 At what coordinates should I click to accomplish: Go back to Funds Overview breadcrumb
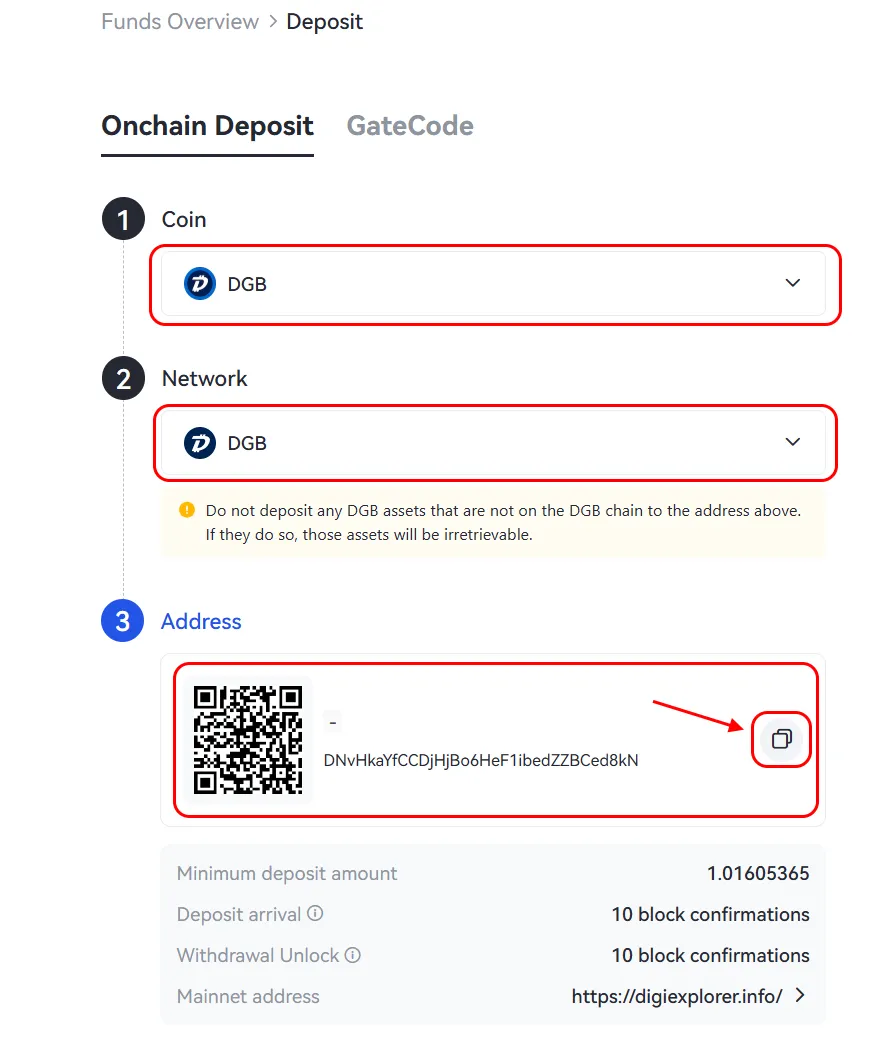coord(180,22)
